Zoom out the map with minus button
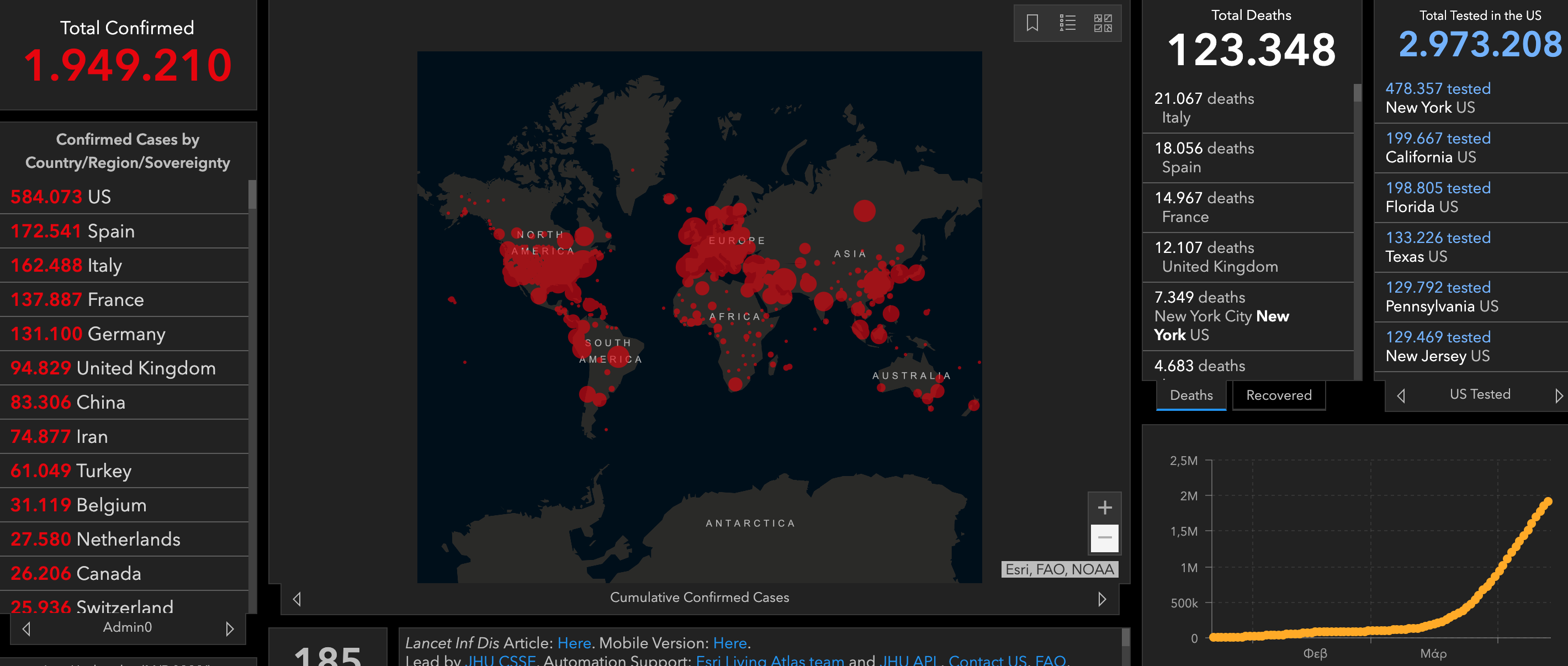This screenshot has height=666, width=1568. pyautogui.click(x=1104, y=537)
